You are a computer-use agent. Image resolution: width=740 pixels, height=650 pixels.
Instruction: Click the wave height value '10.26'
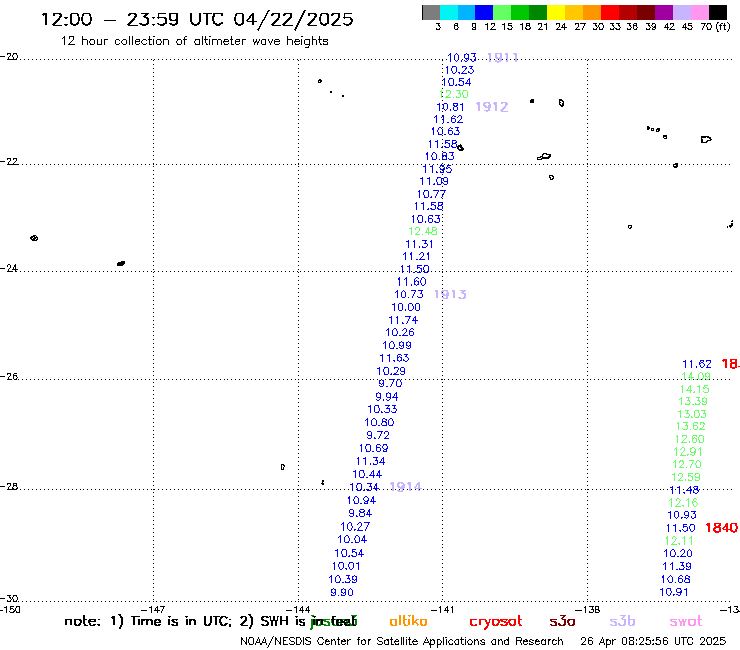click(x=400, y=332)
